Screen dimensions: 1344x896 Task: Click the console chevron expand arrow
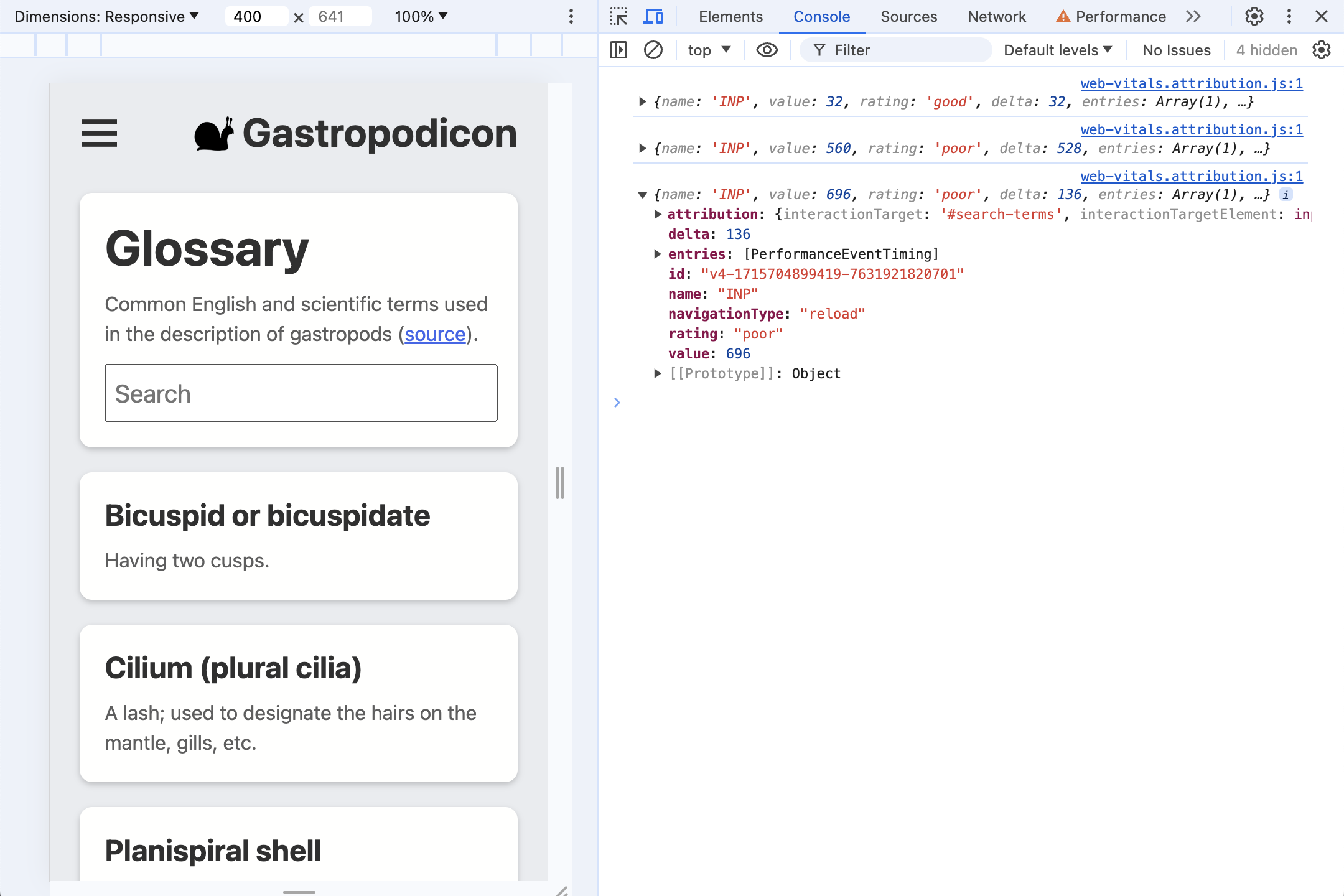[617, 403]
